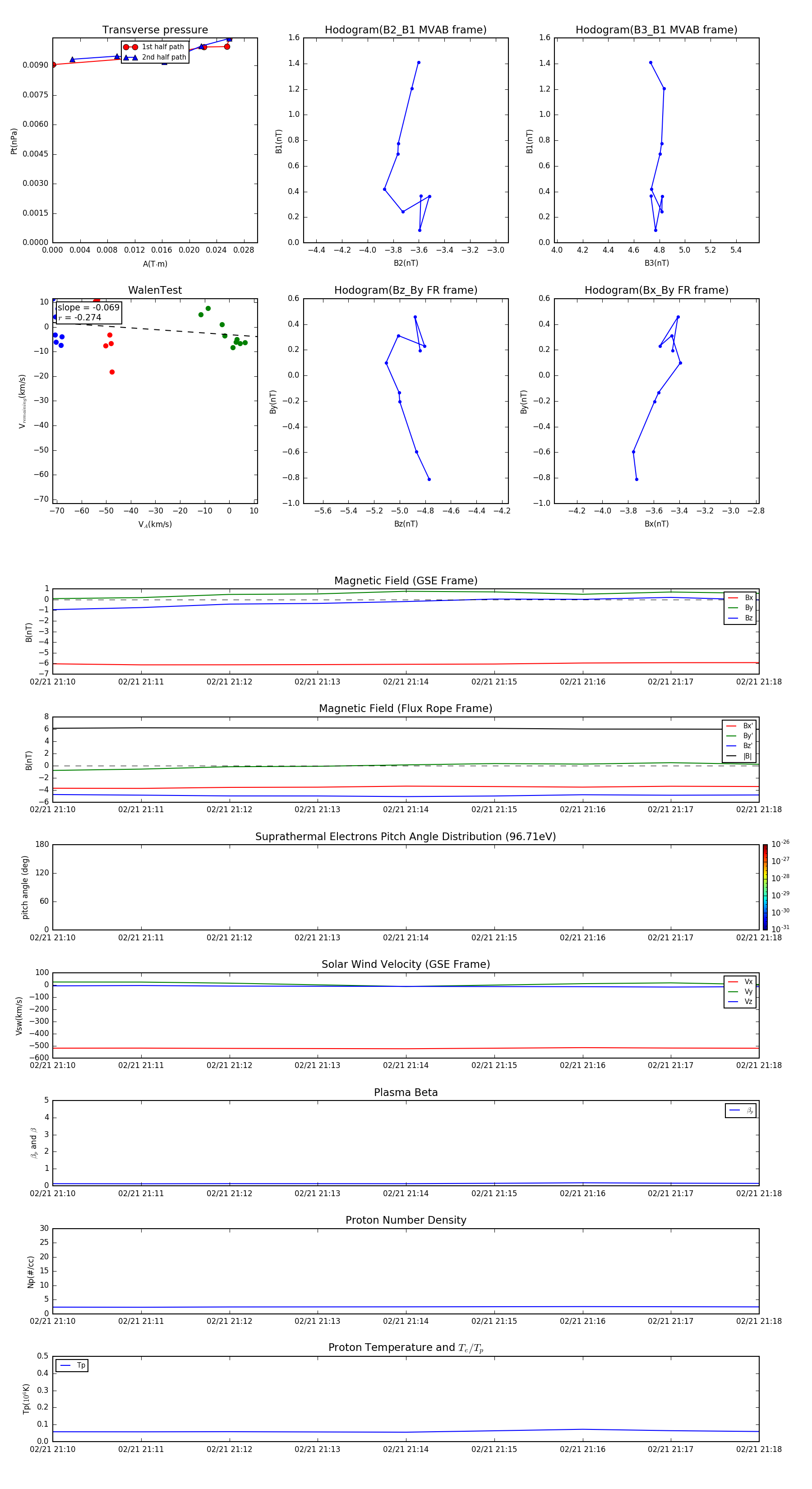Image resolution: width=812 pixels, height=1489 pixels.
Task: Click the 'Pt(nPa)' y-axis label
Action: pos(14,140)
